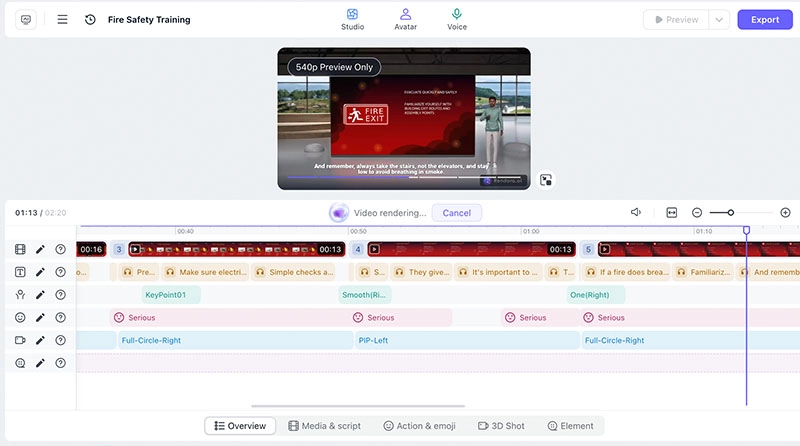The height and width of the screenshot is (446, 800).
Task: Mute the timeline volume speaker
Action: tap(636, 212)
